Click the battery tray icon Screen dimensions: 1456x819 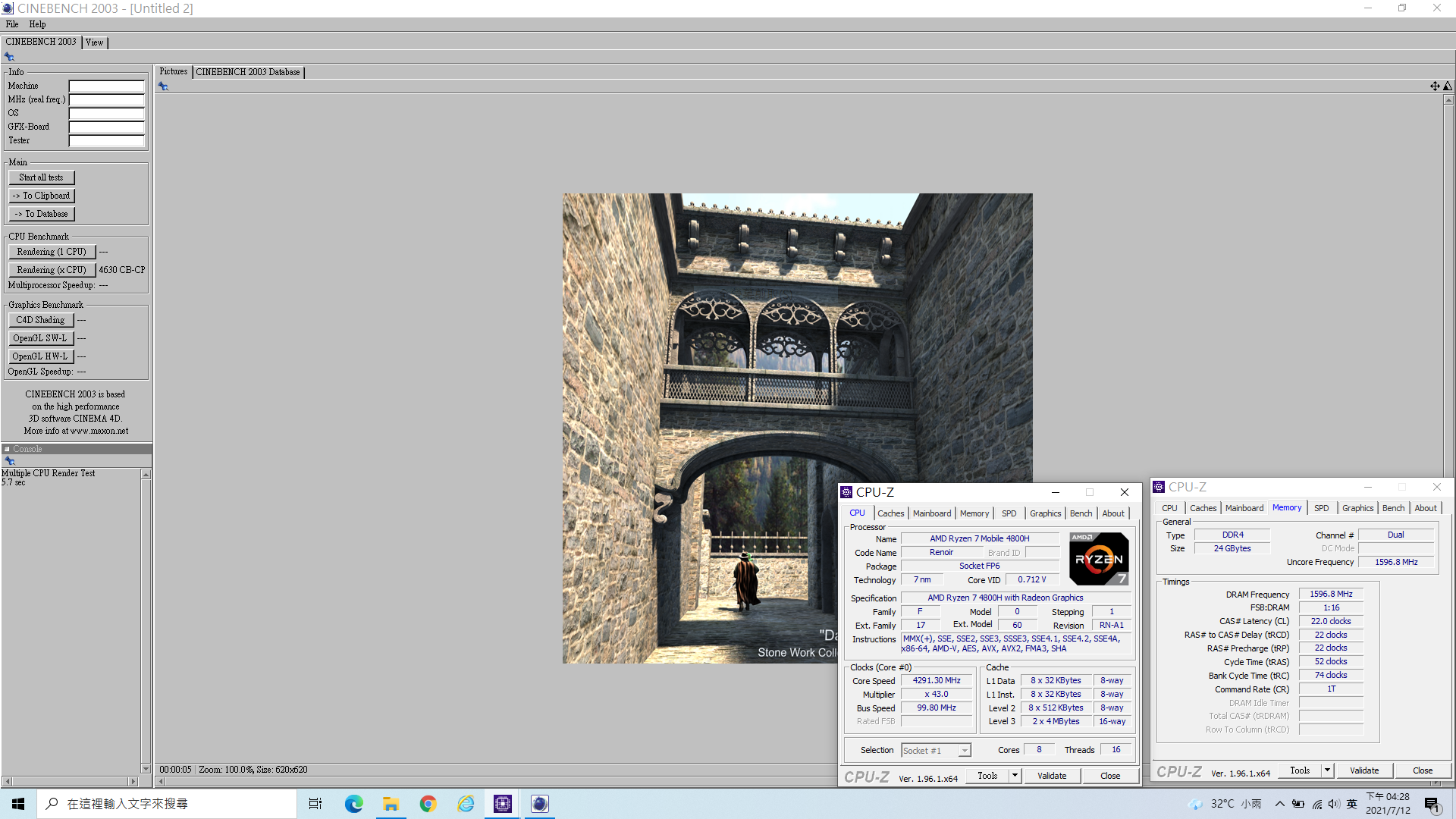[1298, 804]
